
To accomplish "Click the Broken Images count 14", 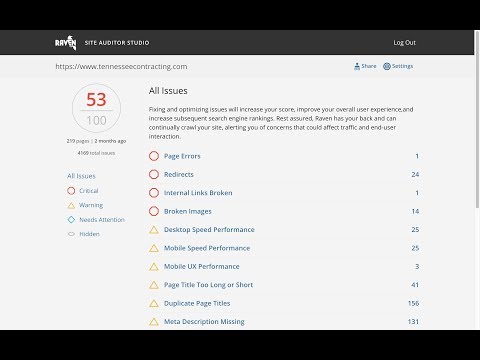I will tap(415, 211).
